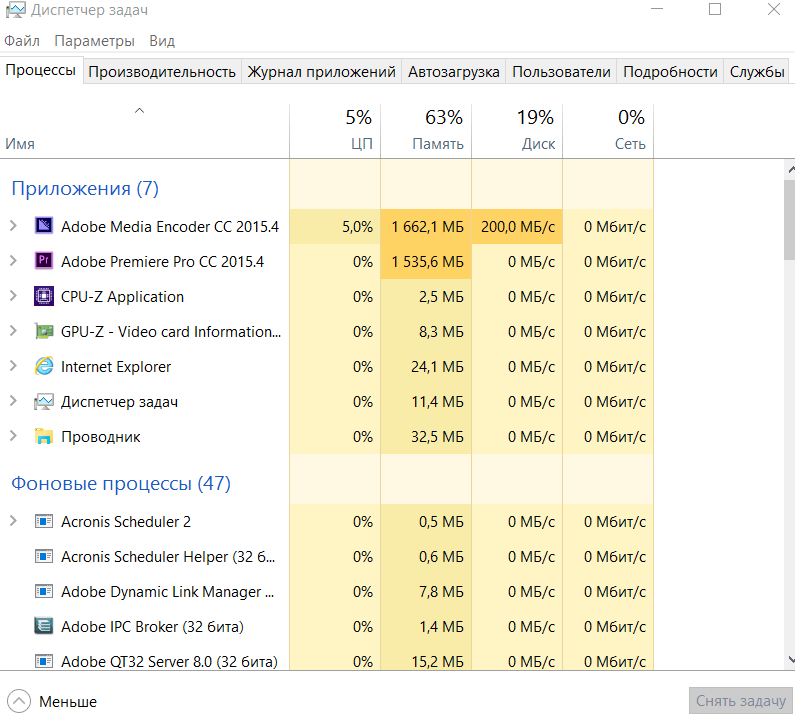Open the Пользователи tab
Screen dimensions: 795x720
click(561, 71)
